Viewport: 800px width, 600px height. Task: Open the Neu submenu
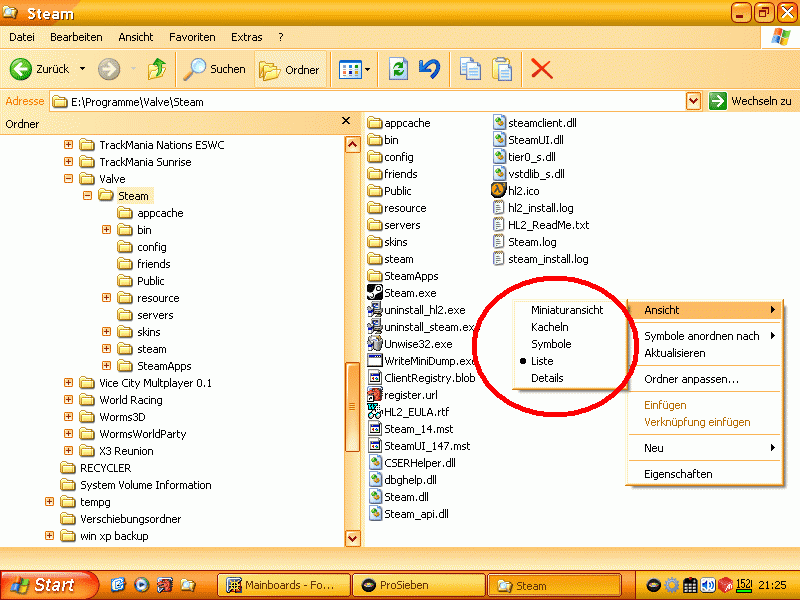point(705,448)
